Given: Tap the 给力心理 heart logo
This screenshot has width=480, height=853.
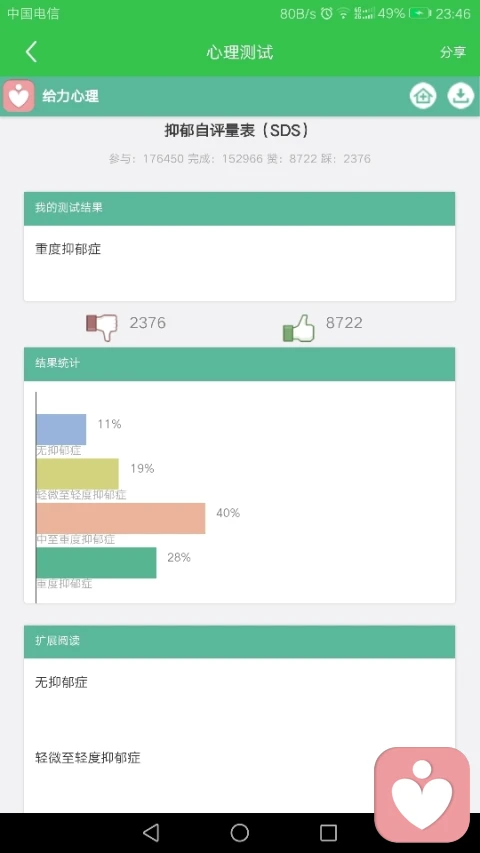Looking at the screenshot, I should [x=19, y=96].
